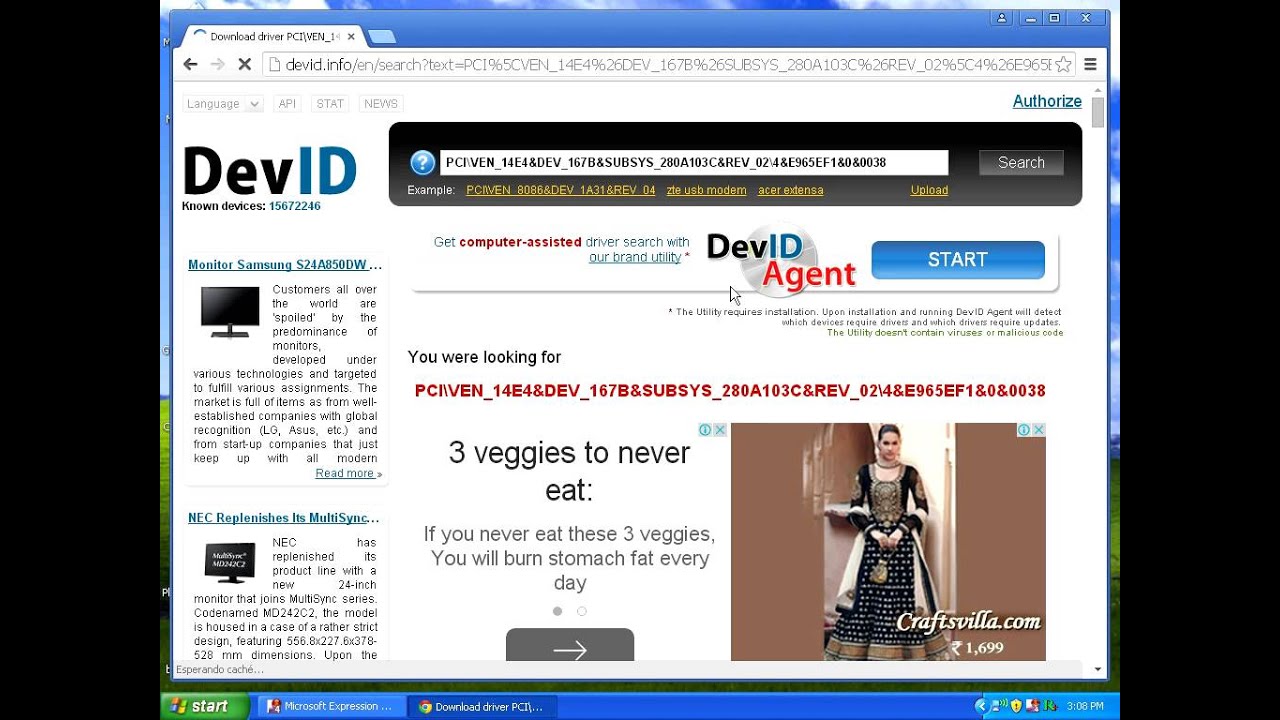
Task: Click the red searched device ID text
Action: point(730,391)
